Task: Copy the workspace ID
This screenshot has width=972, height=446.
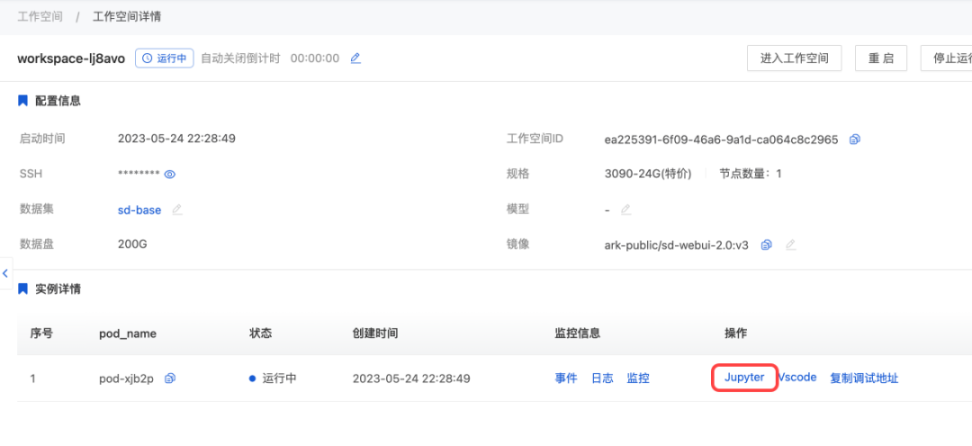Action: [x=854, y=139]
